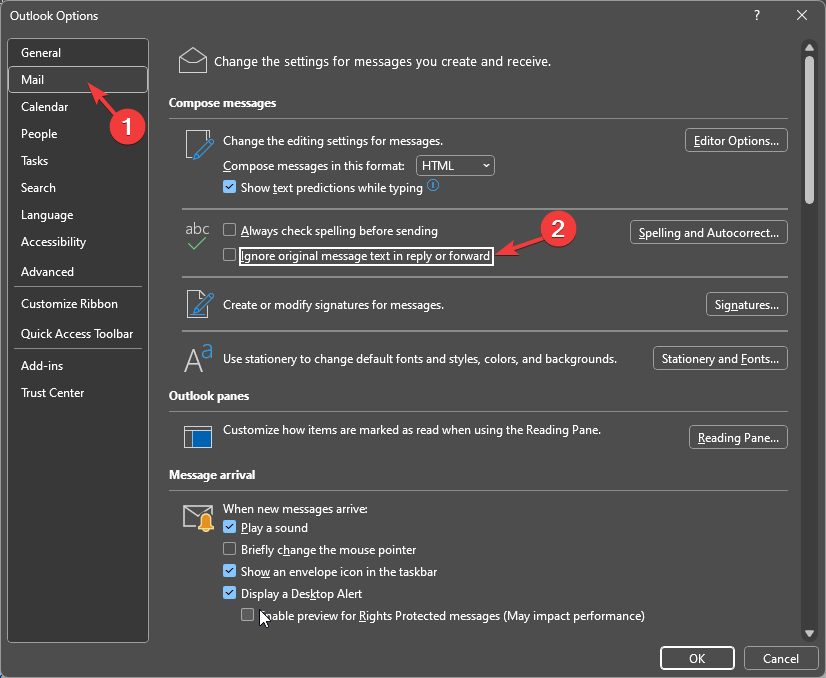Disable Display a Desktop Alert
Screen dimensions: 826x678
pyautogui.click(x=230, y=593)
